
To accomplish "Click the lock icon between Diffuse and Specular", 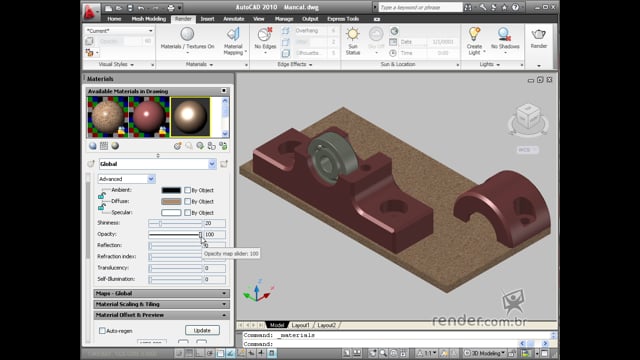I will (101, 207).
